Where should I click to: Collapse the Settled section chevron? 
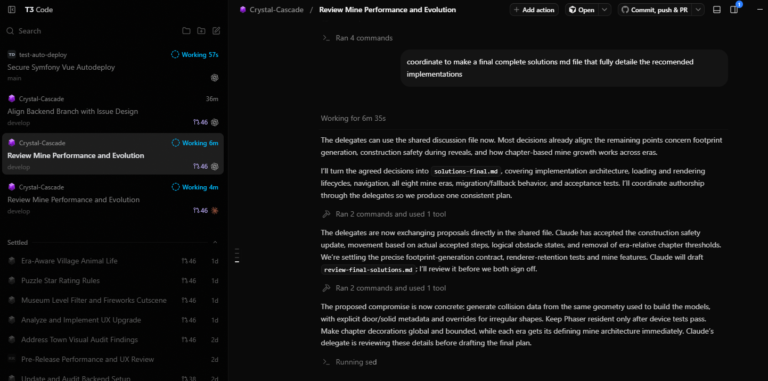[x=215, y=242]
